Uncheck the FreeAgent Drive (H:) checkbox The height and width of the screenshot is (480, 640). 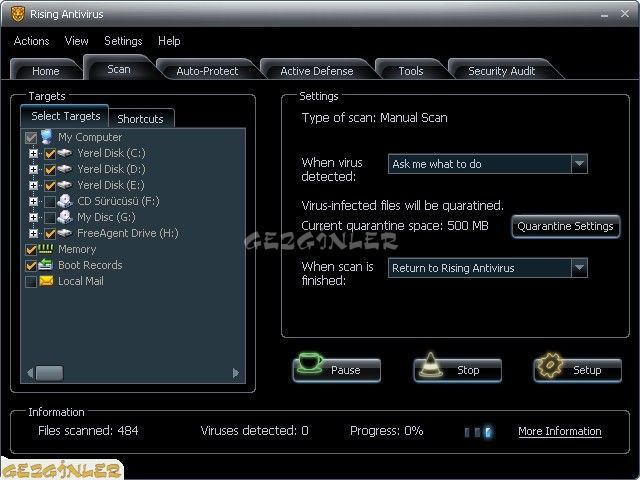coord(50,234)
